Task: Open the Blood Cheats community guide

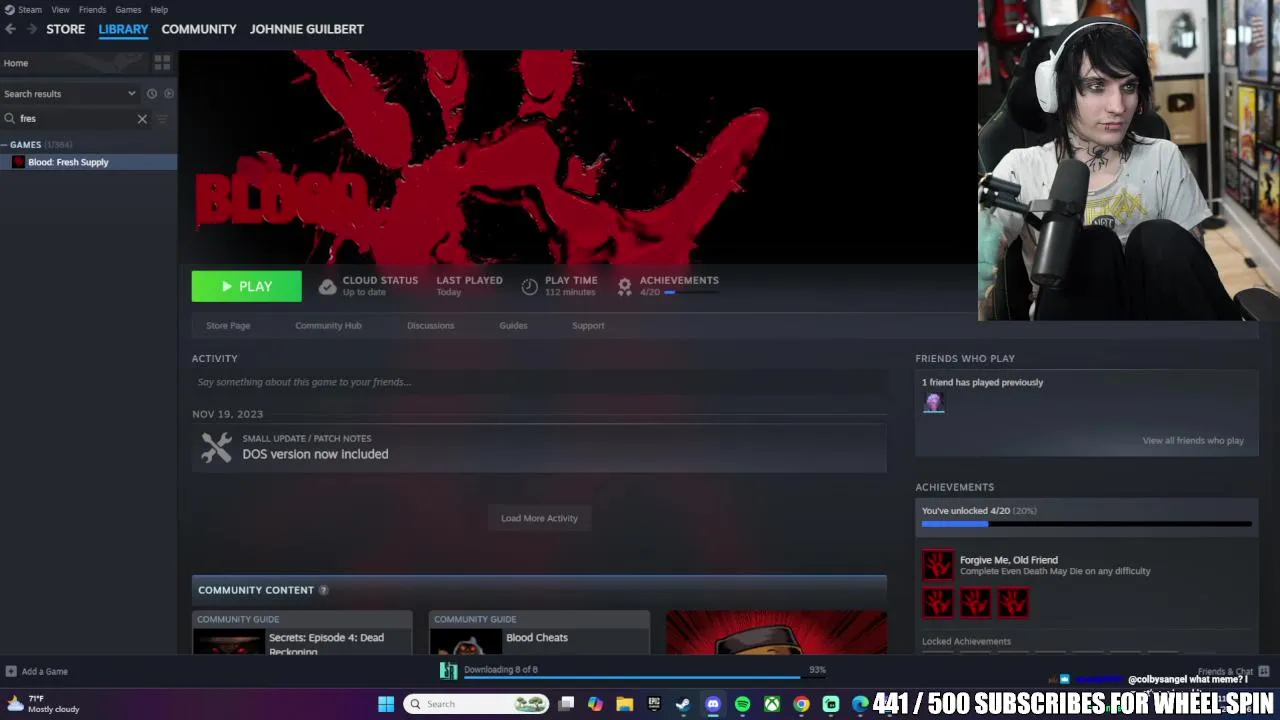Action: pos(539,633)
